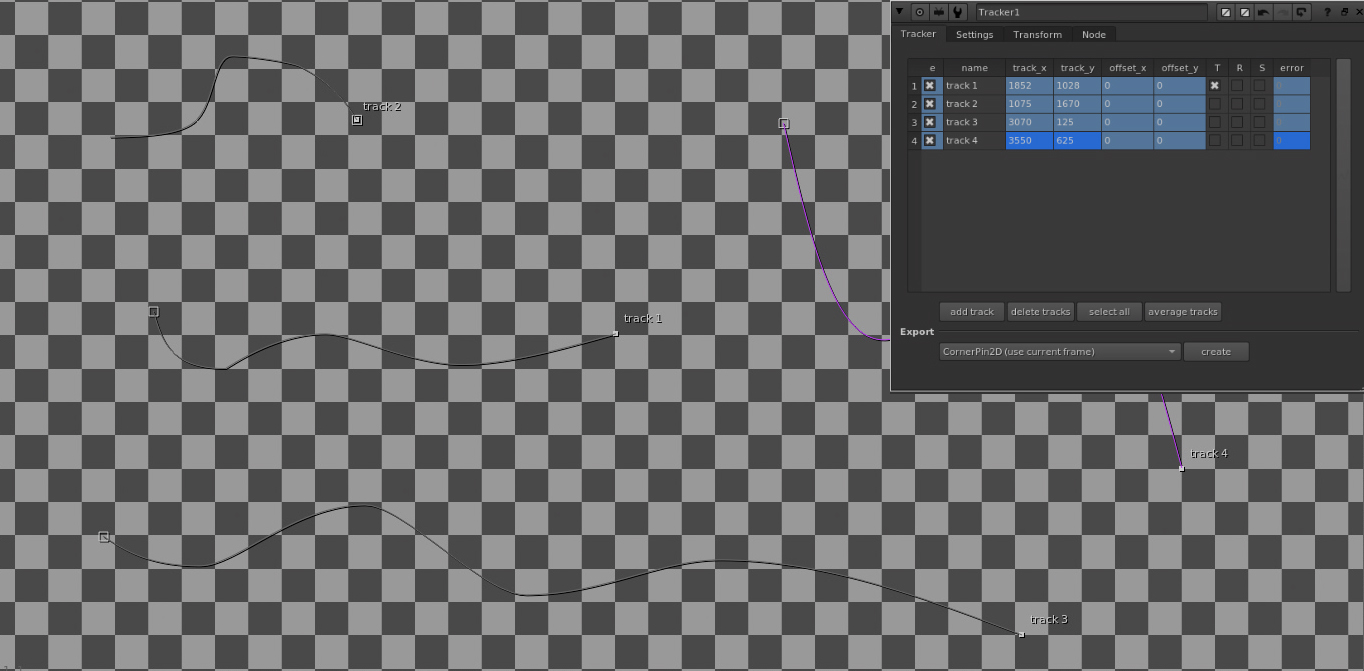Close the Tracker1 properties panel

(1358, 12)
